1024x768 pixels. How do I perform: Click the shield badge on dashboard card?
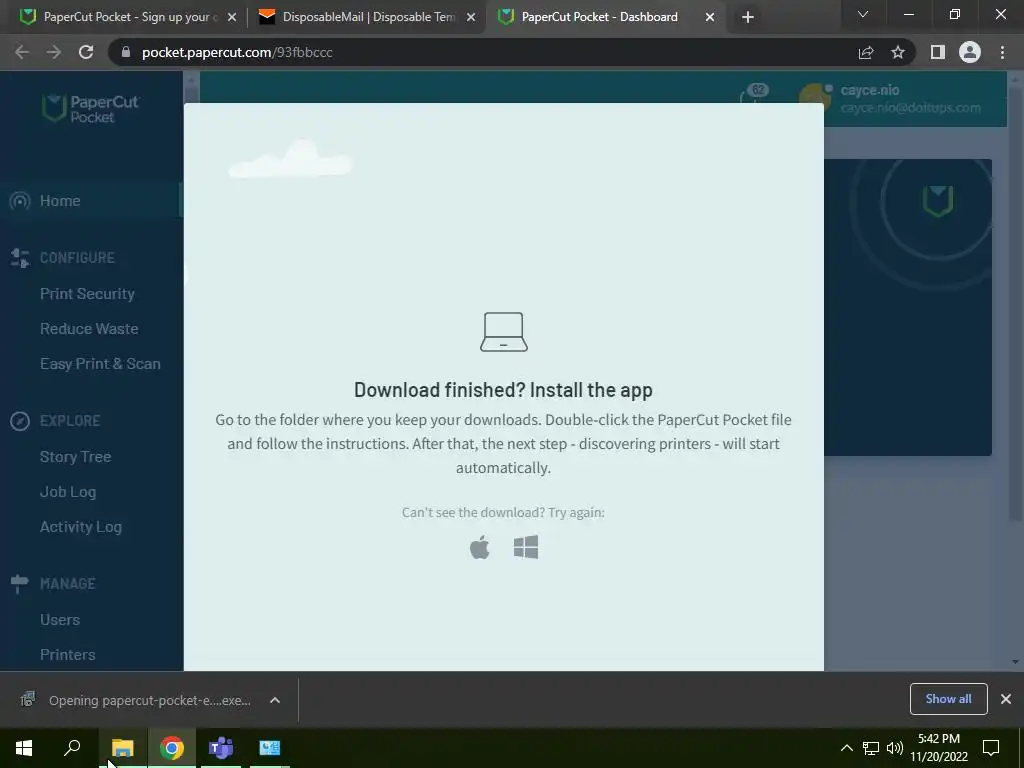pyautogui.click(x=937, y=200)
